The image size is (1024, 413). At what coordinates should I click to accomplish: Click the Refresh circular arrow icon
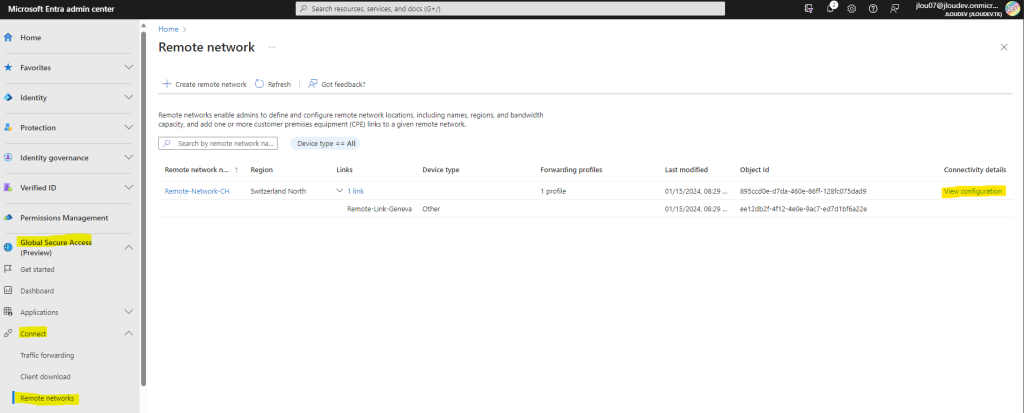(x=259, y=84)
